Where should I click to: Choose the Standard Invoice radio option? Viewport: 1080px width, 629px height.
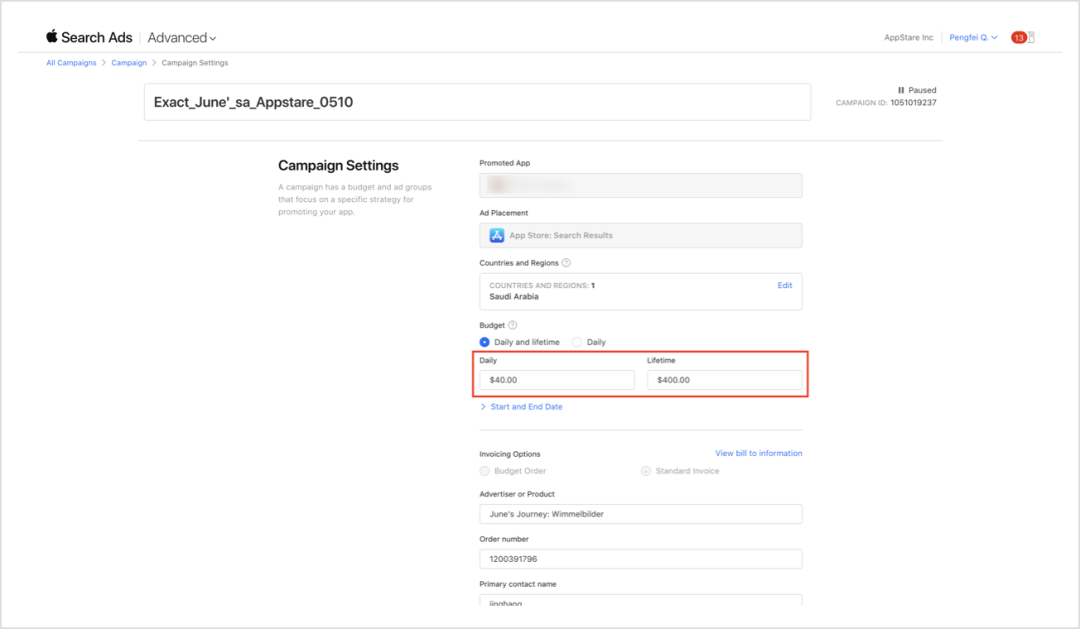coord(646,471)
